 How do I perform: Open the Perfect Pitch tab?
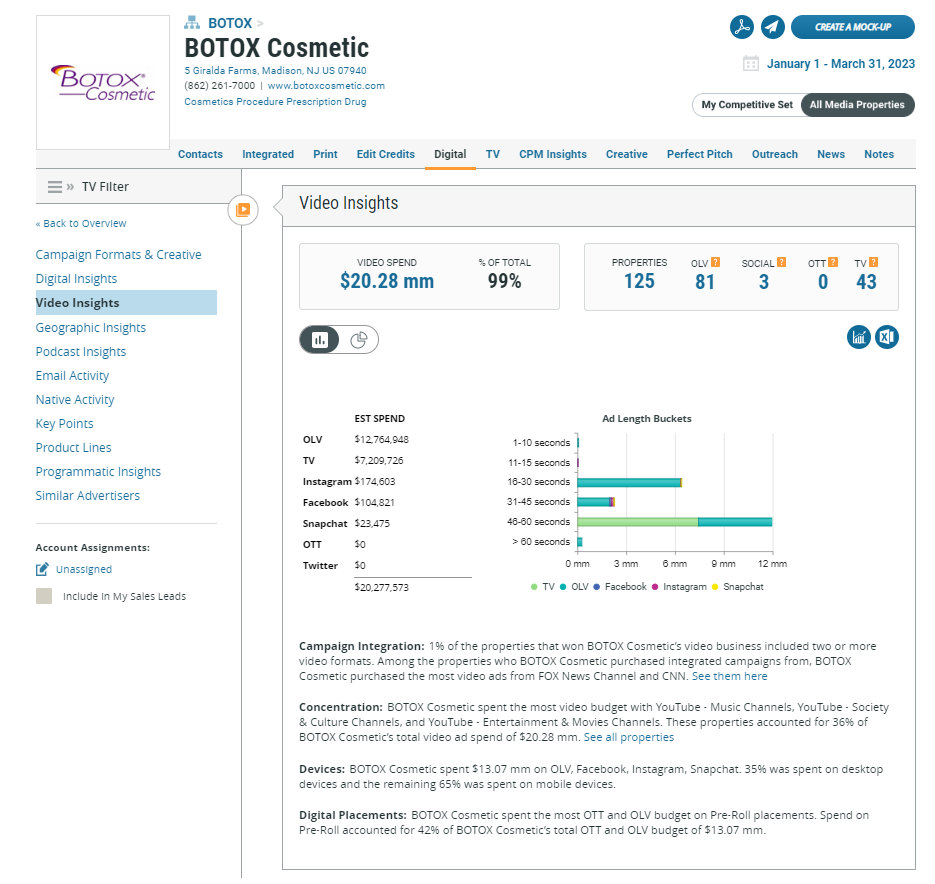pyautogui.click(x=699, y=154)
